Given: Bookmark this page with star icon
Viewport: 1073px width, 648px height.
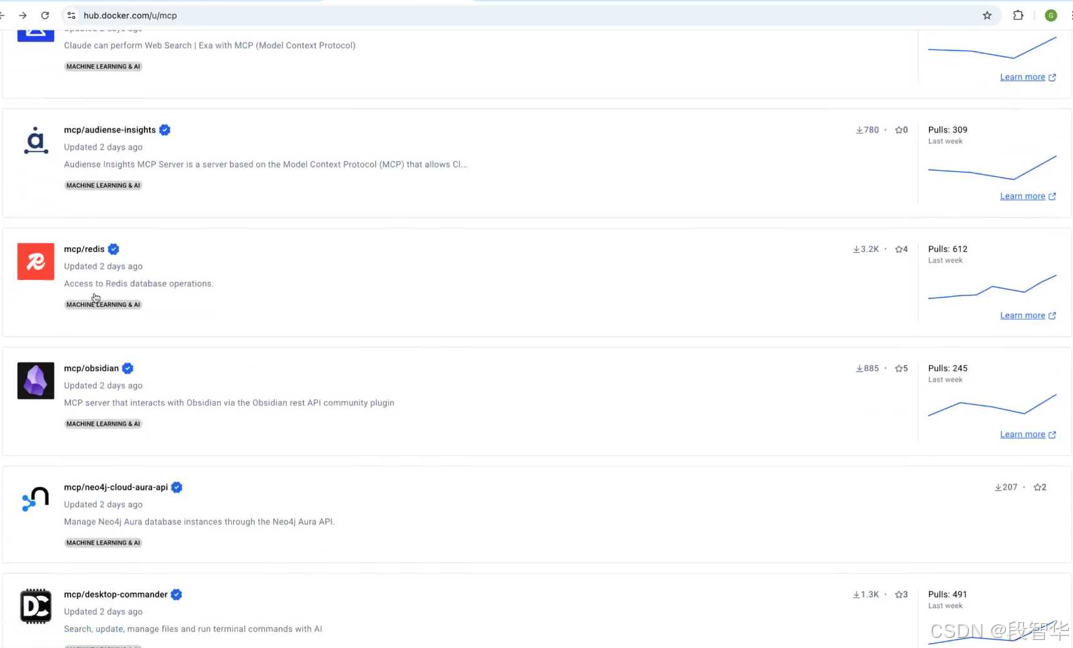Looking at the screenshot, I should [987, 15].
